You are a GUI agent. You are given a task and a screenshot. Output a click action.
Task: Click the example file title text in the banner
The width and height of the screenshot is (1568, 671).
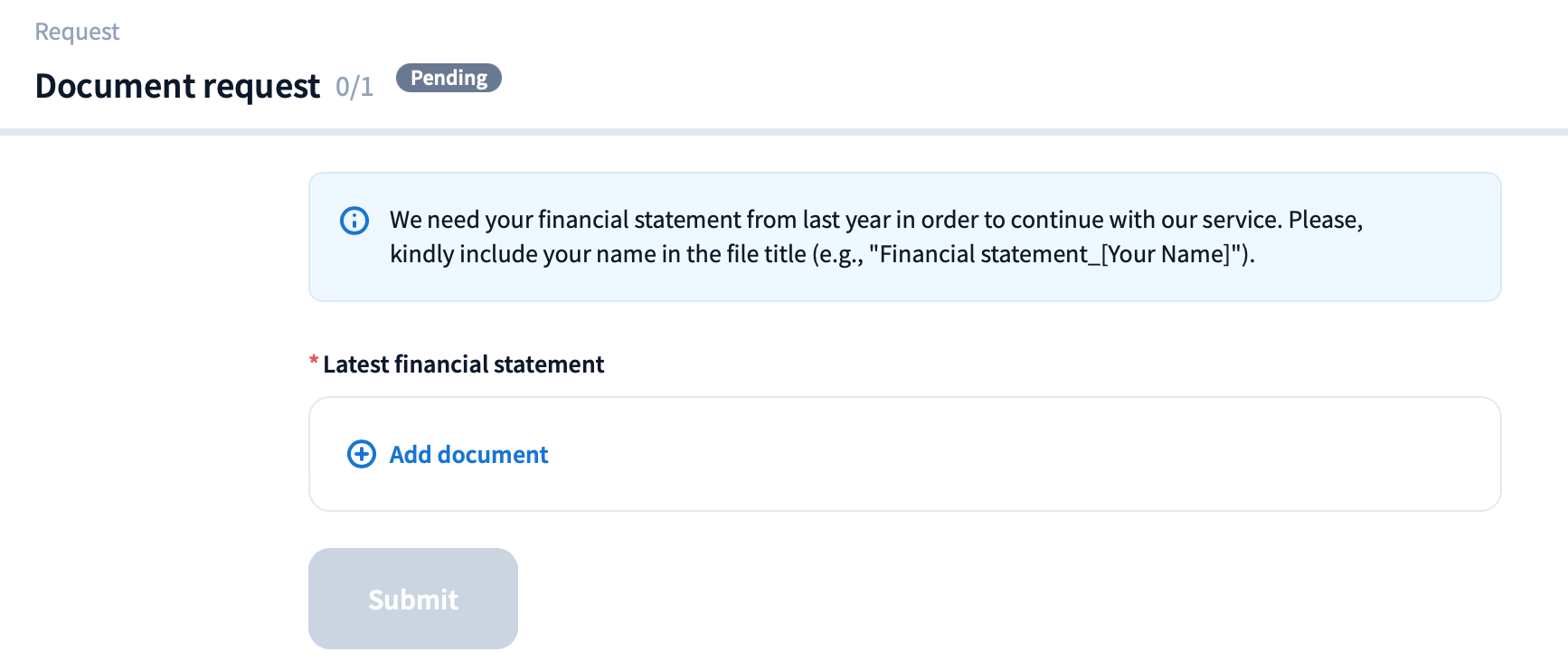pos(1053,254)
